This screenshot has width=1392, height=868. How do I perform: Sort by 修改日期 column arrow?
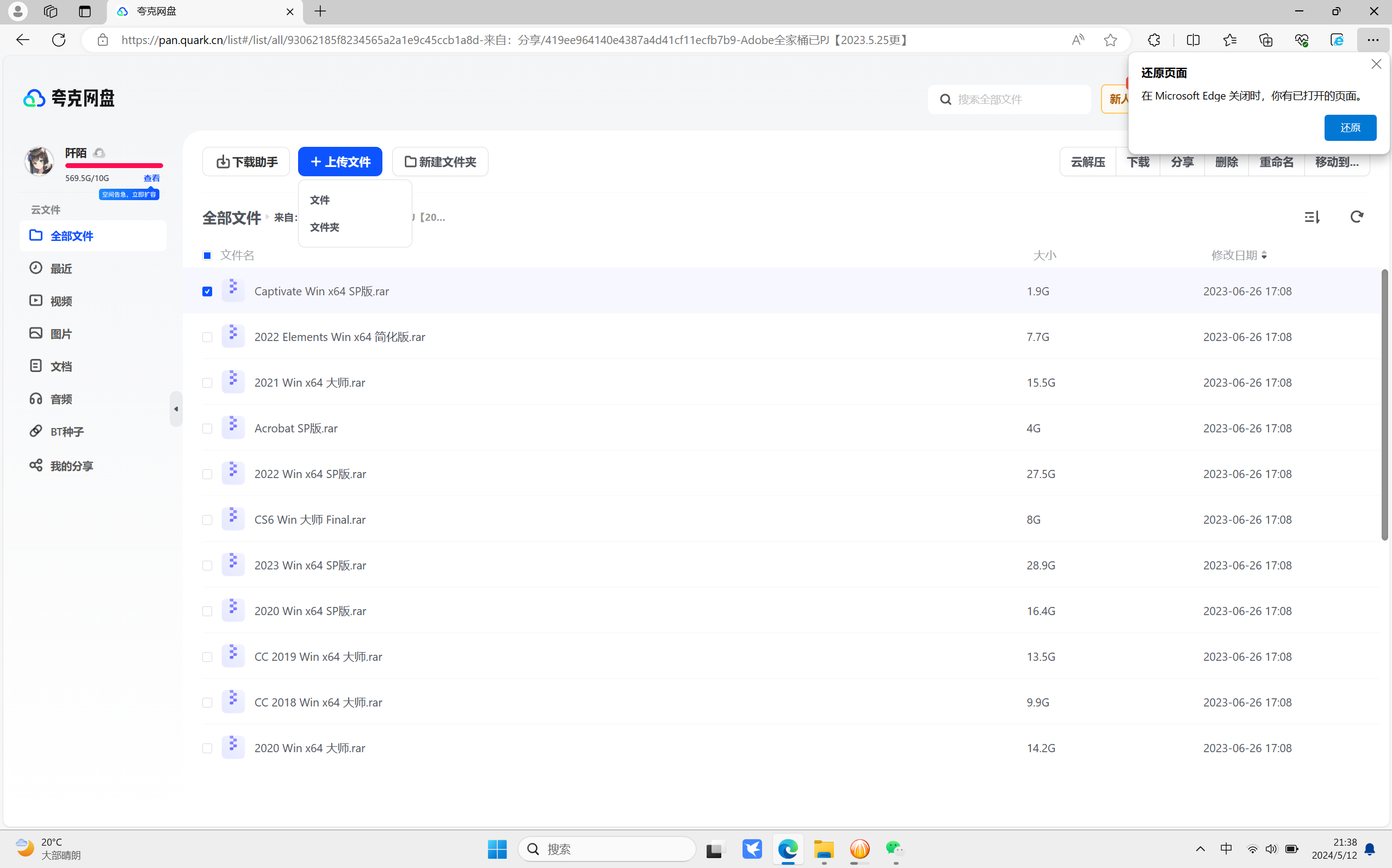coord(1264,256)
